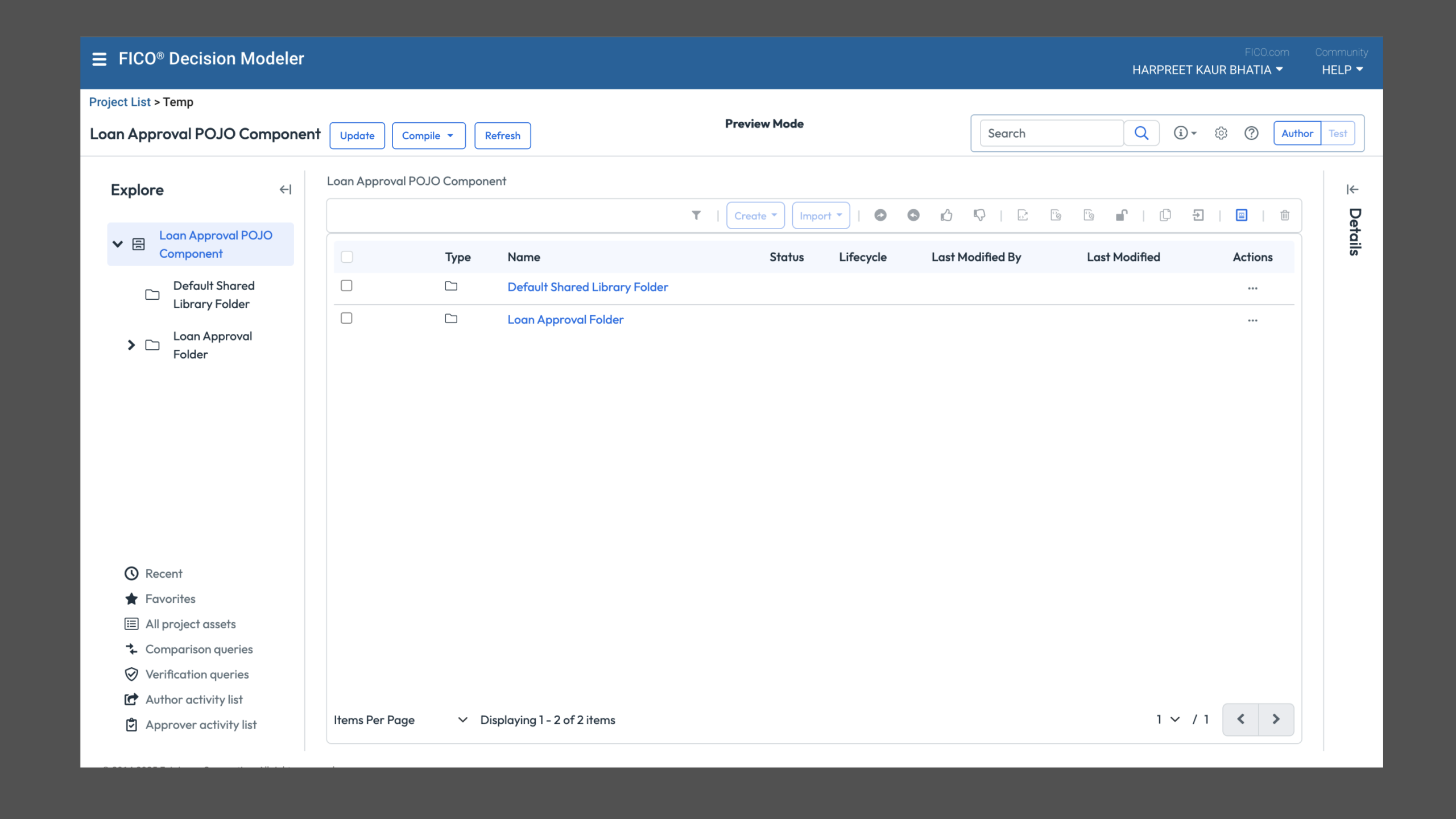The width and height of the screenshot is (1456, 819).
Task: Open actions menu for Loan Approval Folder
Action: click(x=1252, y=321)
